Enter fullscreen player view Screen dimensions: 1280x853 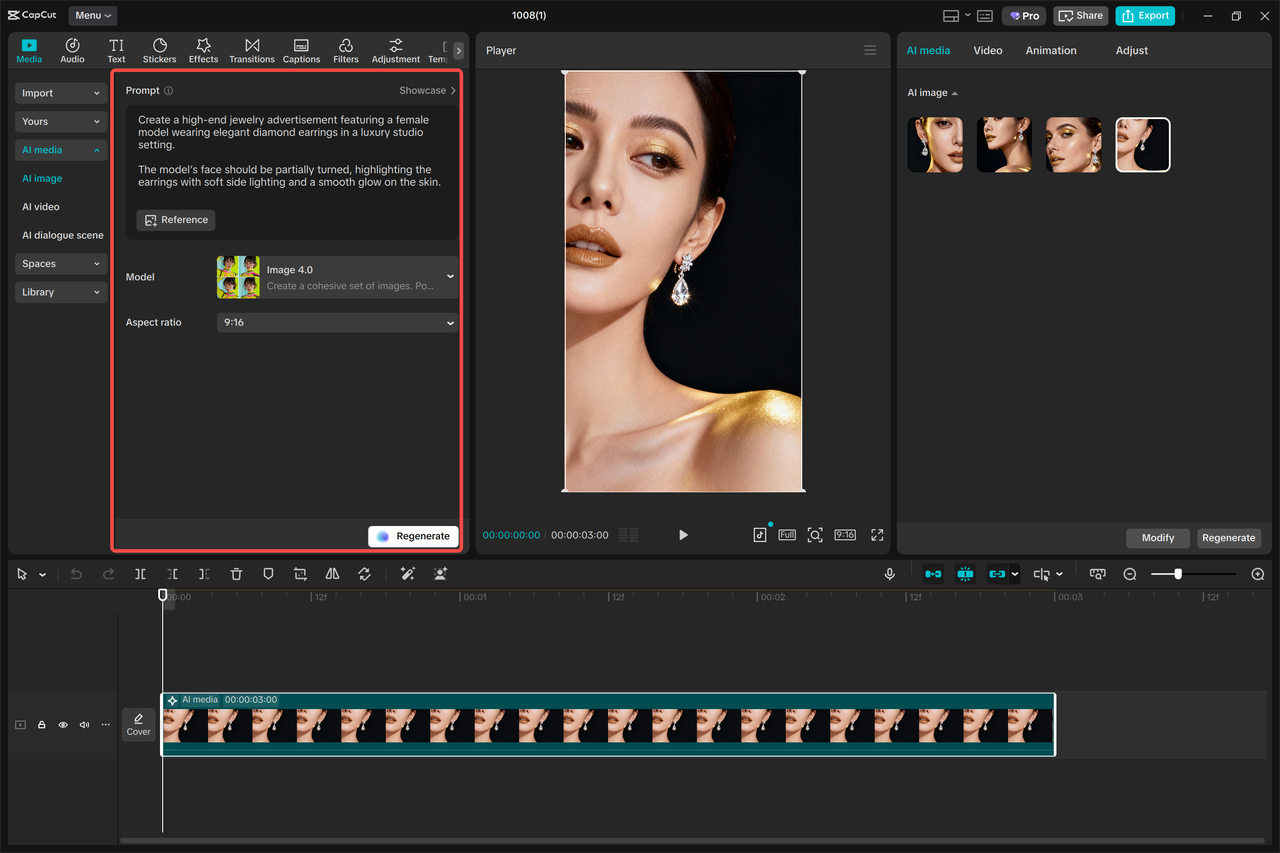click(877, 535)
